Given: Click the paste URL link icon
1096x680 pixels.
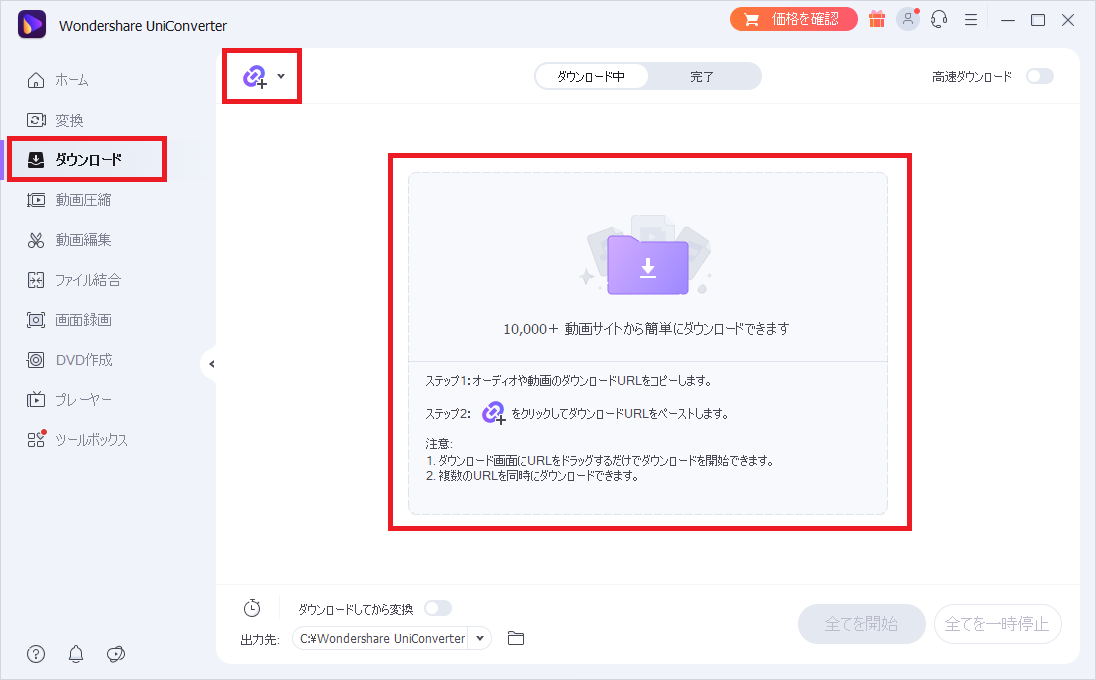Looking at the screenshot, I should coord(254,76).
